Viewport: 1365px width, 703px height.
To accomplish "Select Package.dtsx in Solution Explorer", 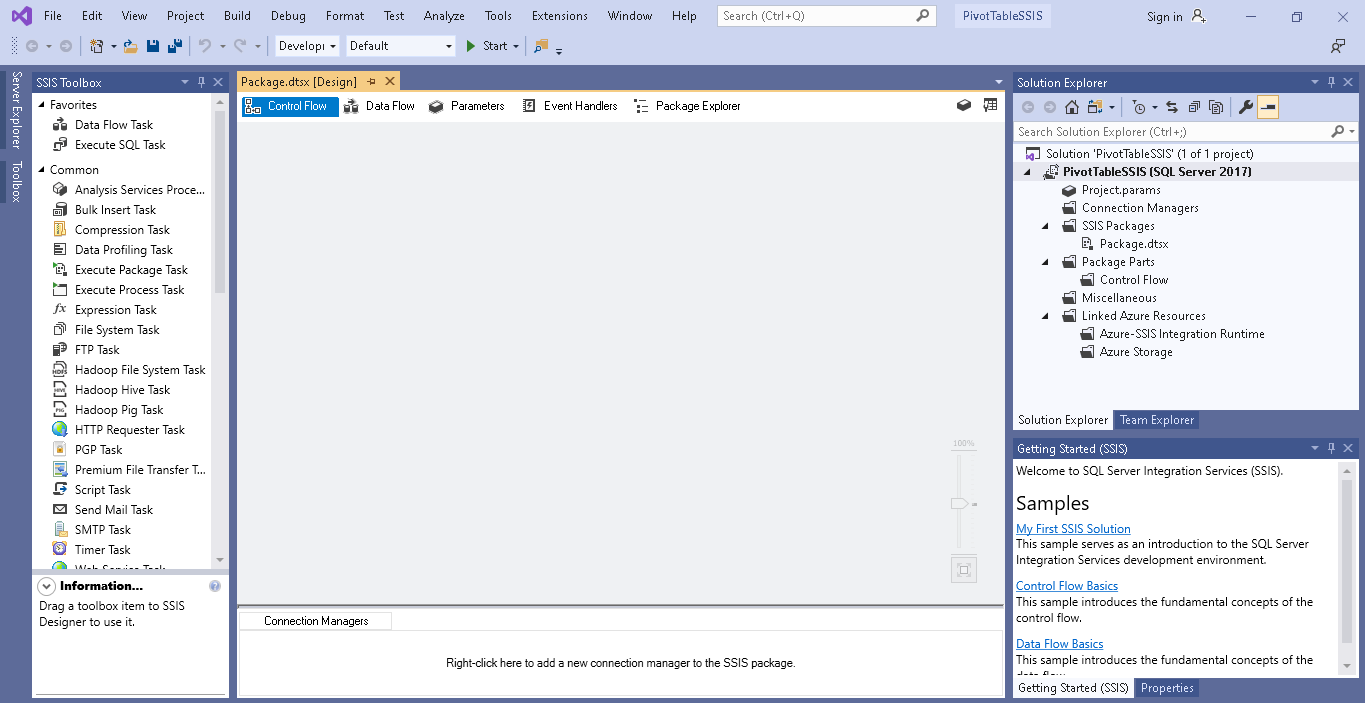I will (x=1134, y=244).
